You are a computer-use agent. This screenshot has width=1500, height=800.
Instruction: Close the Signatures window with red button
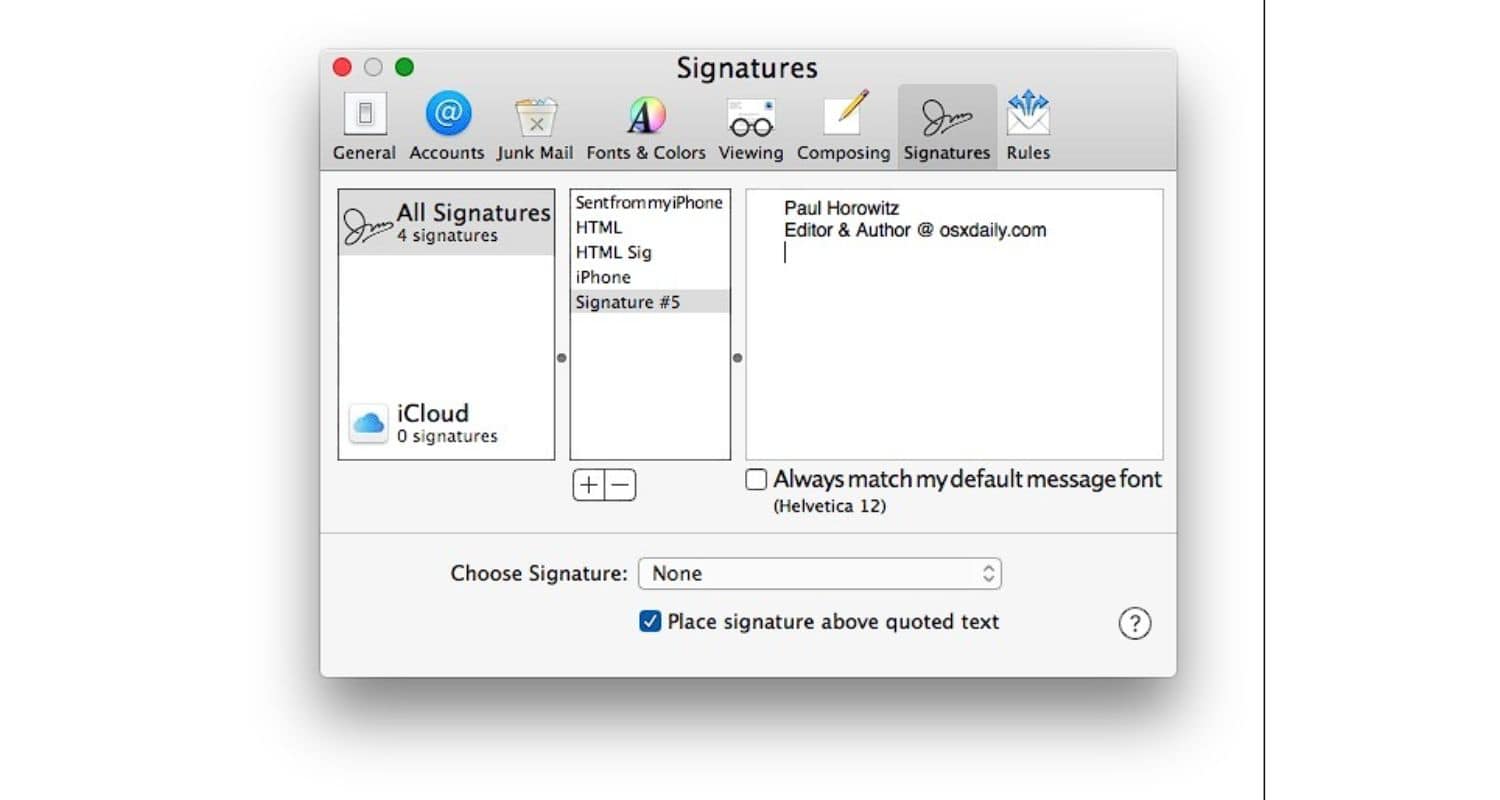(x=342, y=67)
